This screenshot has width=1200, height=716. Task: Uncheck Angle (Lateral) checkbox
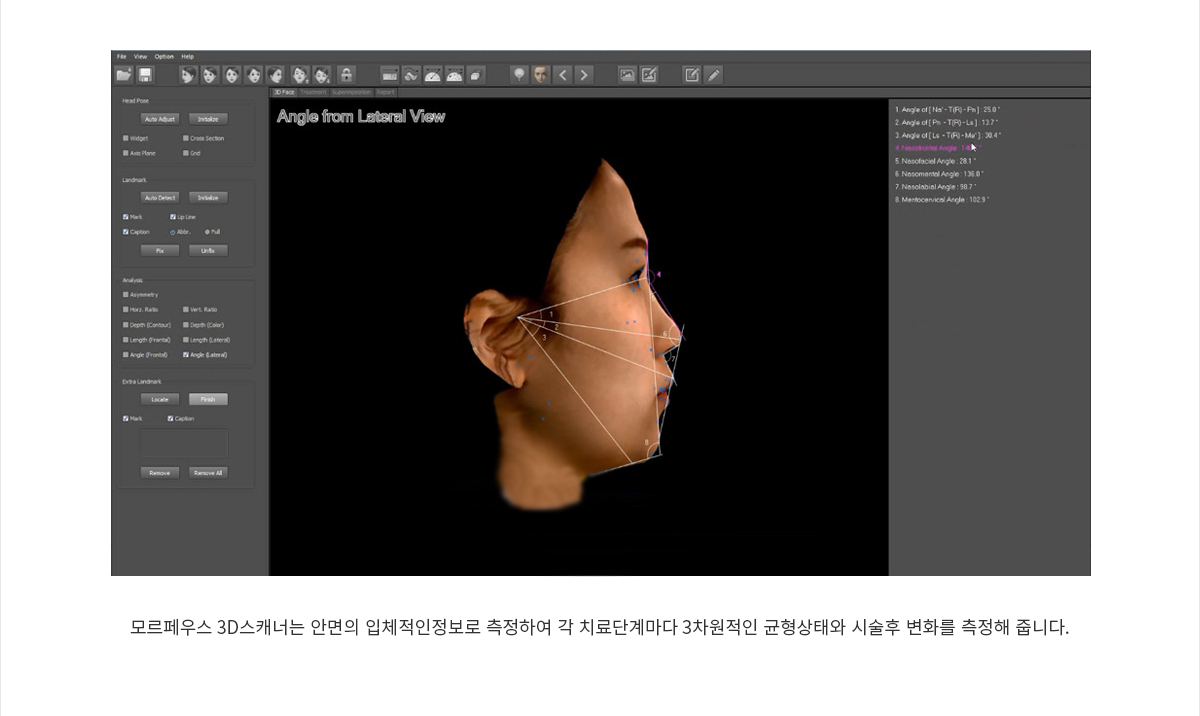coord(186,354)
